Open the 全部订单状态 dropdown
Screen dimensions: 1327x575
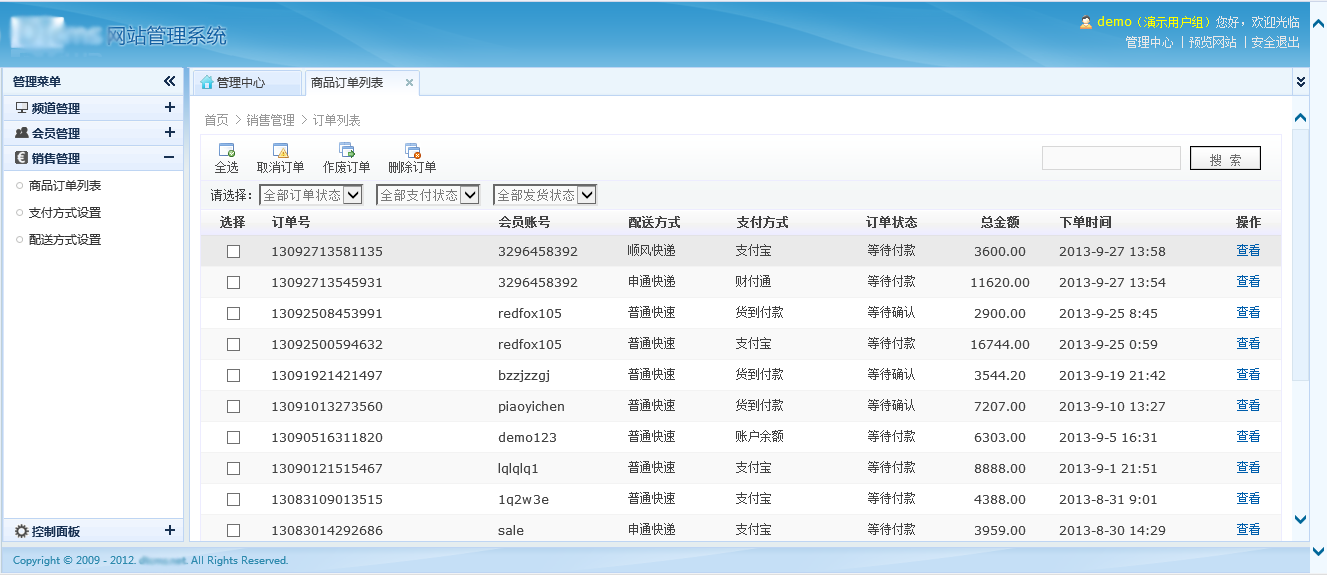pyautogui.click(x=311, y=195)
